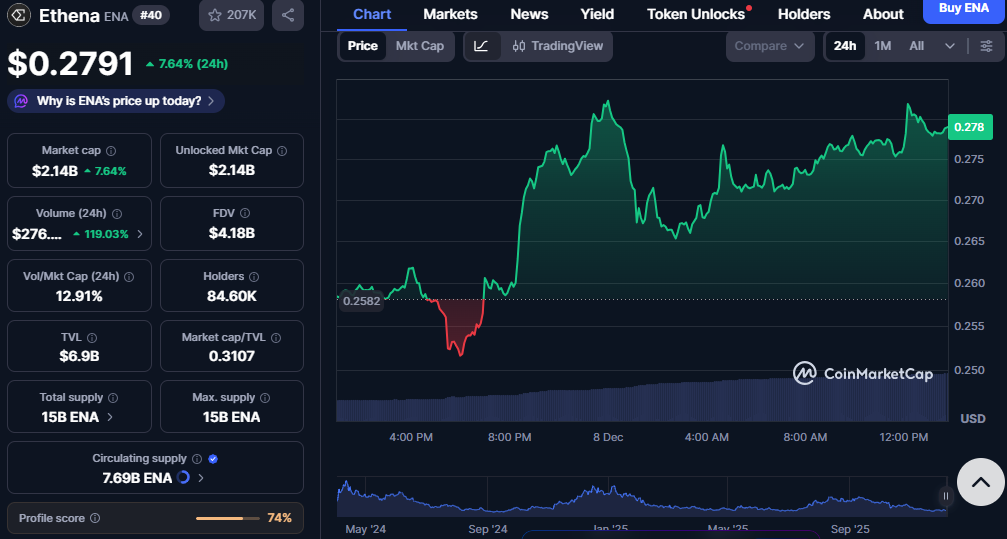The width and height of the screenshot is (1007, 539).
Task: Switch to Token Unlocks tab
Action: click(695, 14)
